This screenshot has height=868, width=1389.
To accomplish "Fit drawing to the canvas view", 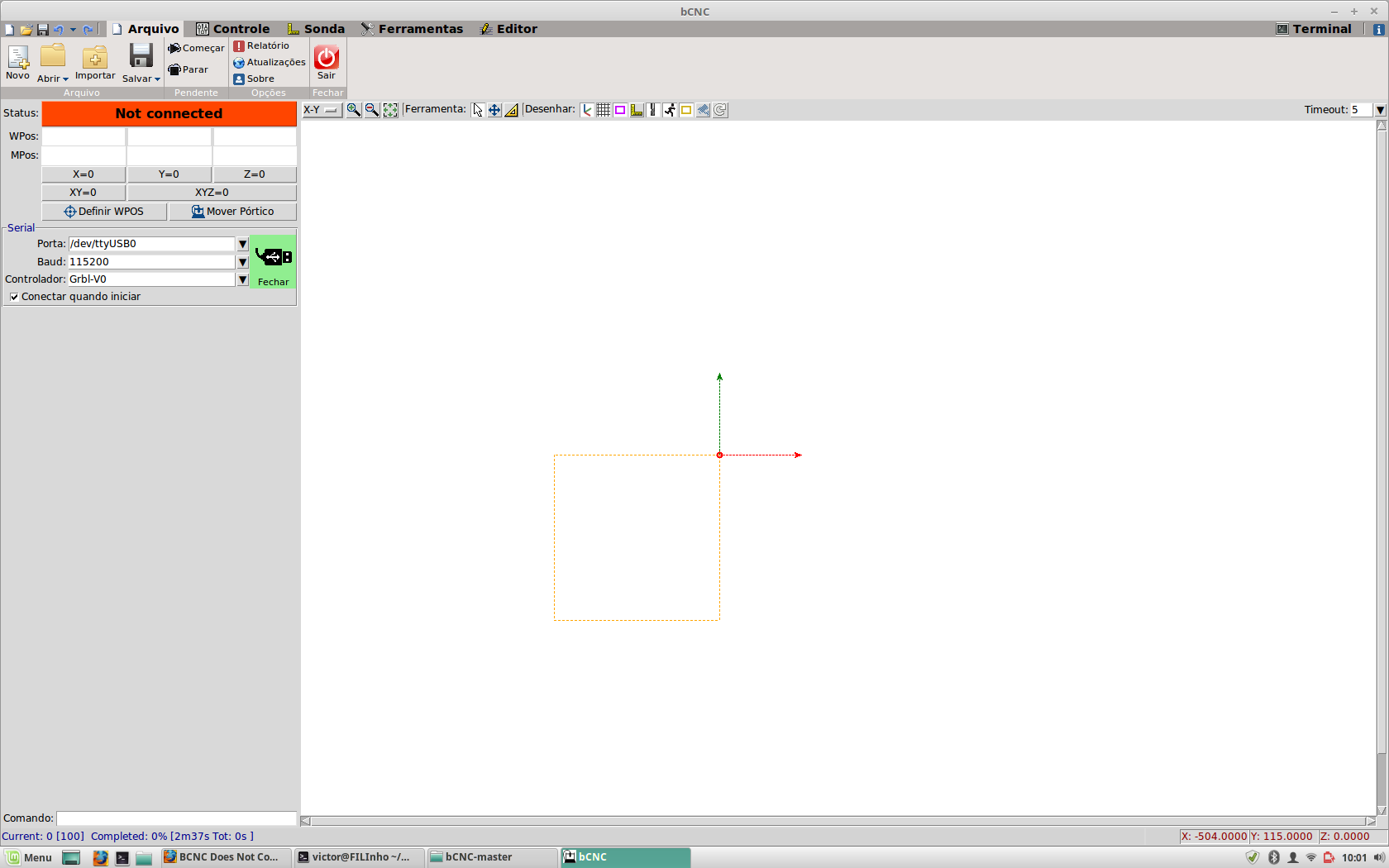I will point(390,110).
